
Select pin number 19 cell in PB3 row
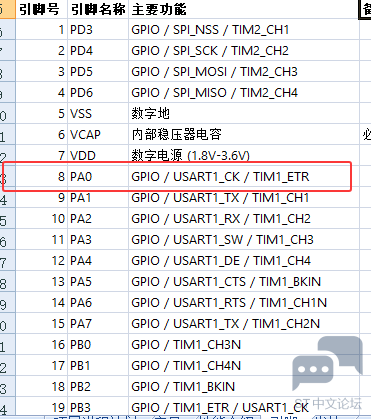[x=42, y=407]
